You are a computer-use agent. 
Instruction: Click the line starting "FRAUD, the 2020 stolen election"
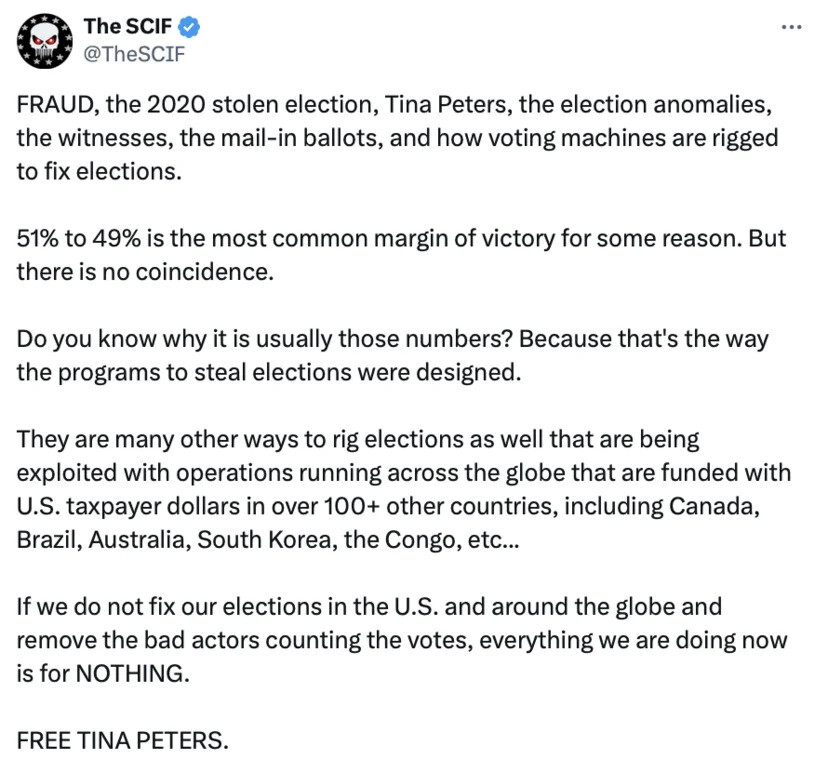click(396, 106)
